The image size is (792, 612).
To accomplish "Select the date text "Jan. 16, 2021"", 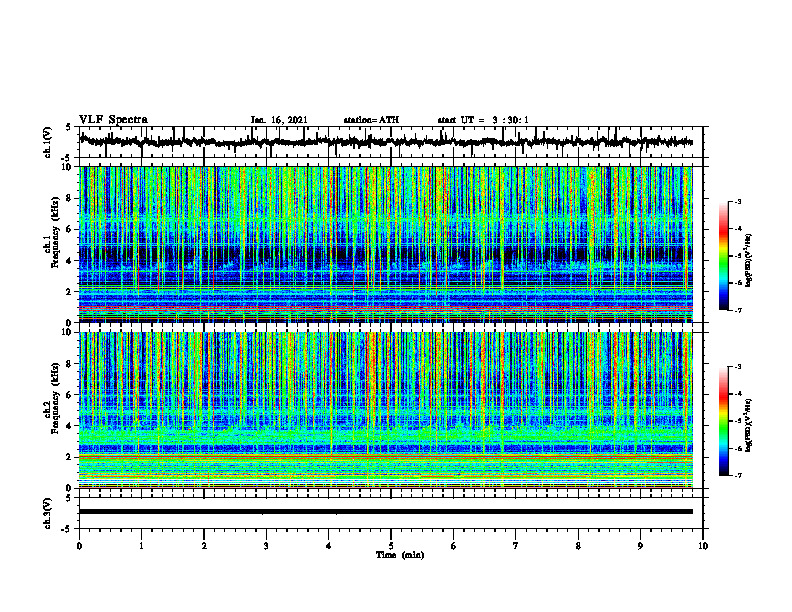I will coord(279,120).
